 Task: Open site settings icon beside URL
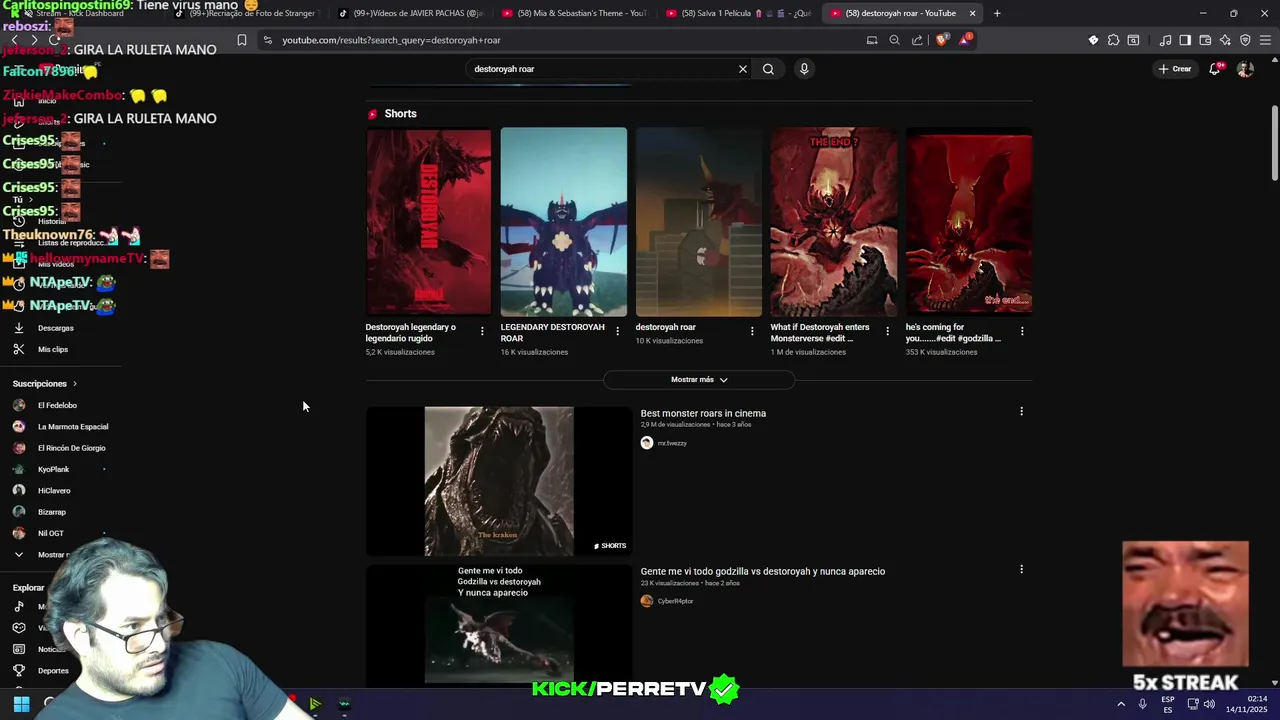click(x=267, y=40)
